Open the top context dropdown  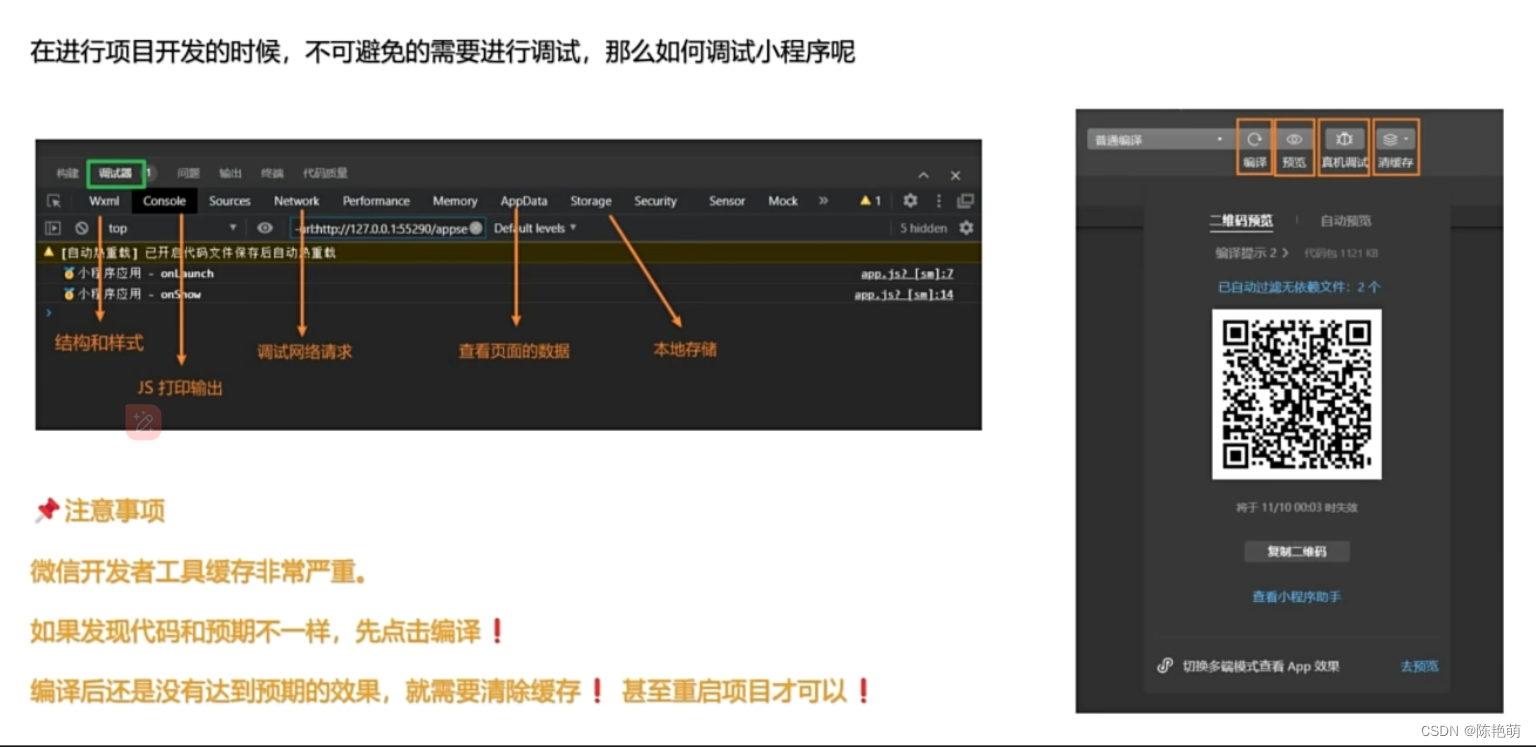[x=172, y=228]
